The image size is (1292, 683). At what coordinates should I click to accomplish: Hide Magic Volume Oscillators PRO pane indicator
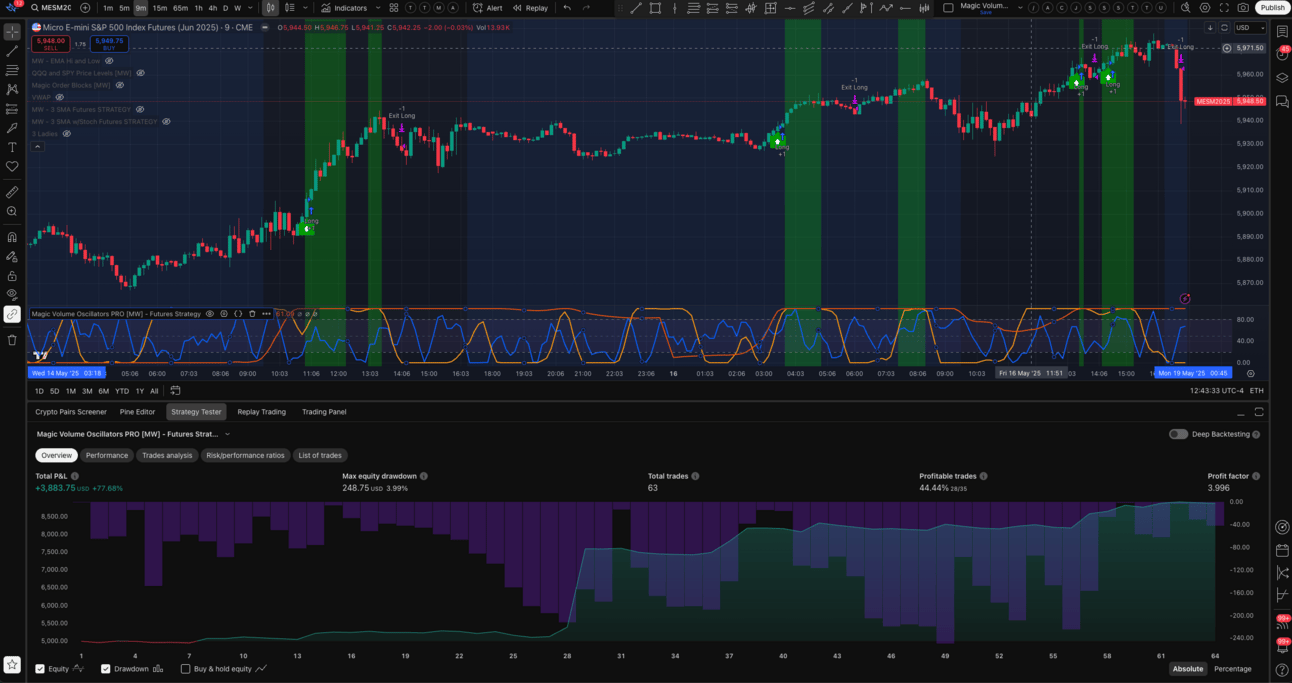tap(210, 314)
